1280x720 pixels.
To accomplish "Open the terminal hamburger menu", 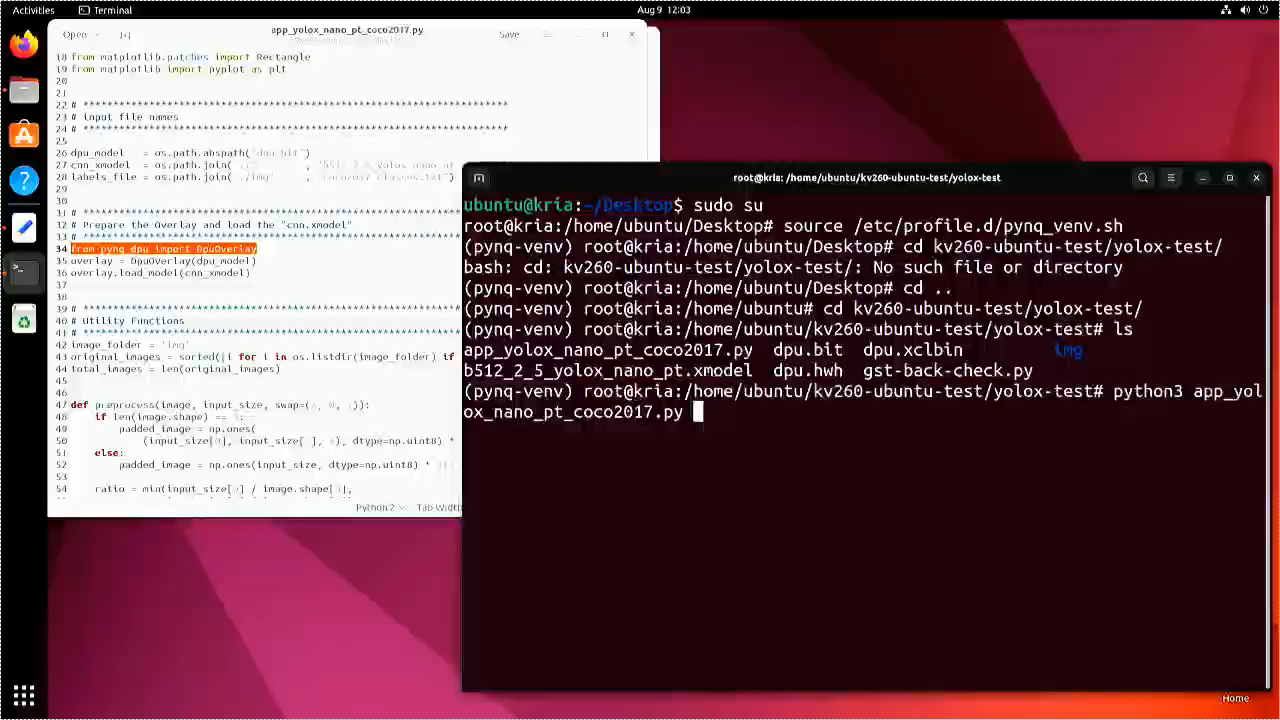I will [1171, 177].
